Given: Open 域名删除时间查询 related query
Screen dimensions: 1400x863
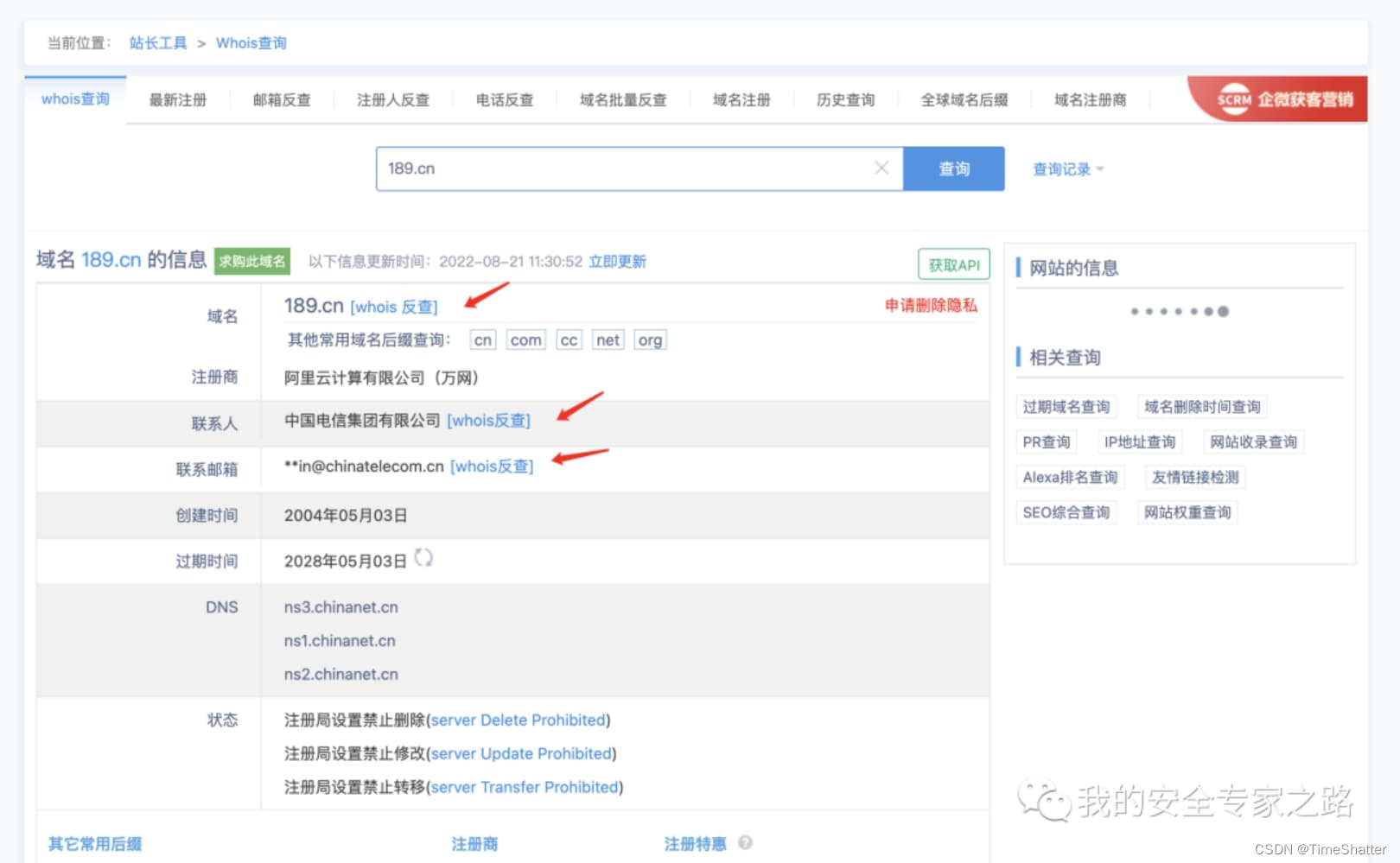Looking at the screenshot, I should [1202, 407].
